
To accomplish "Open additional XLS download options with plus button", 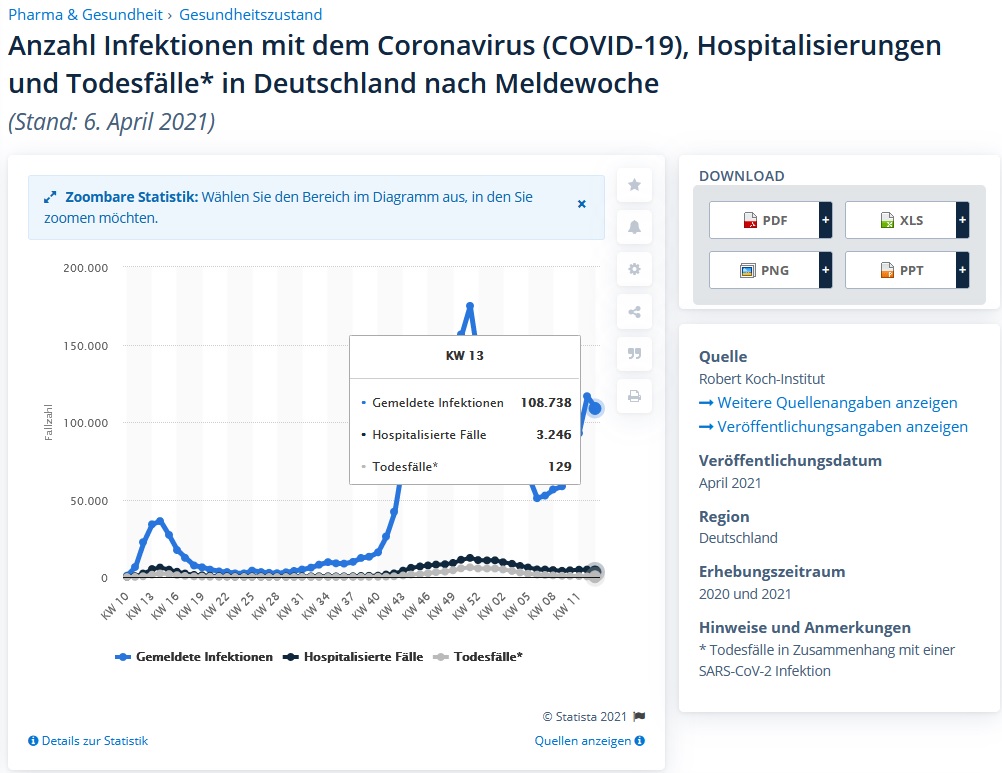I will tap(961, 219).
